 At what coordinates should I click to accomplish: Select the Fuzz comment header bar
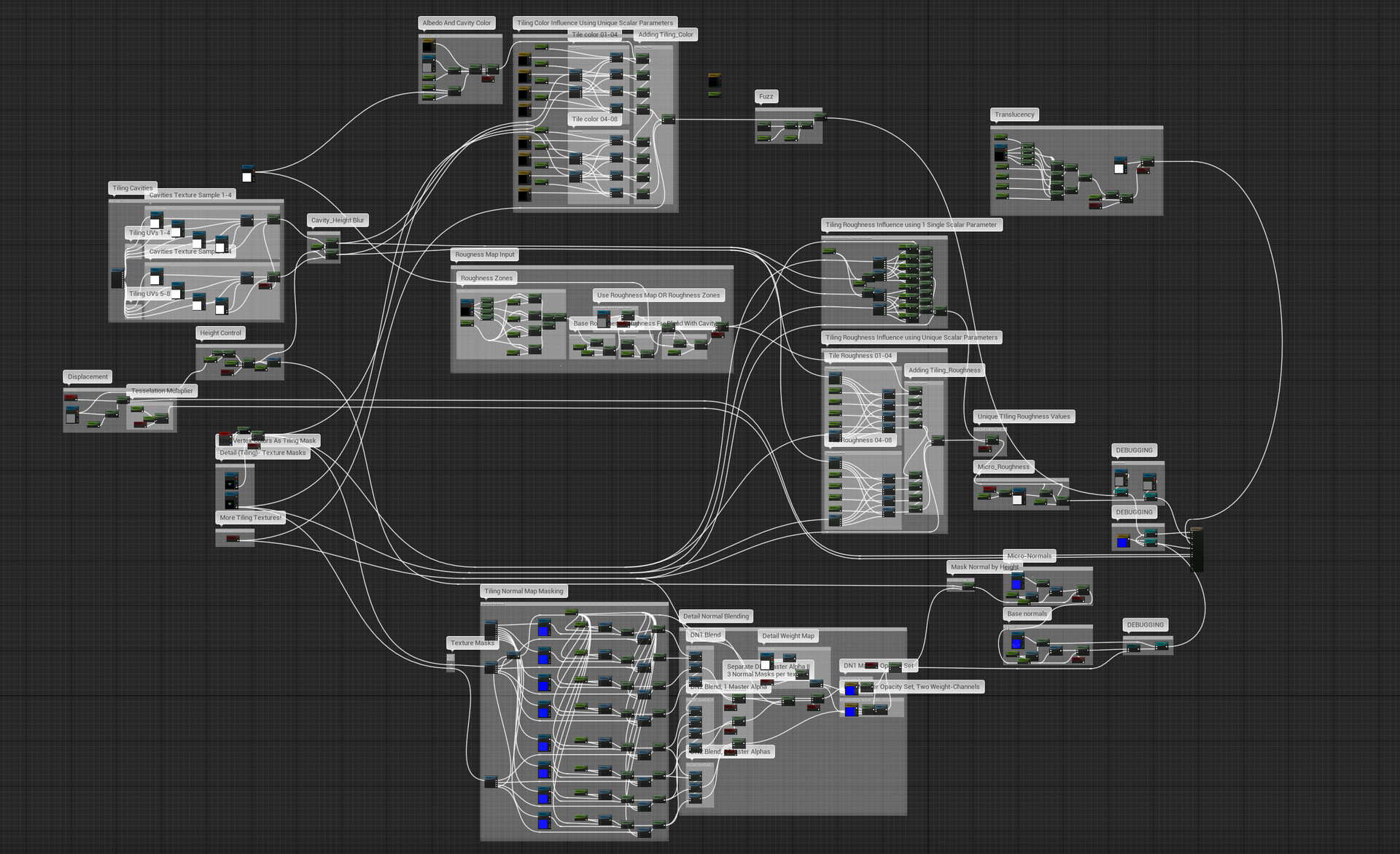click(766, 96)
